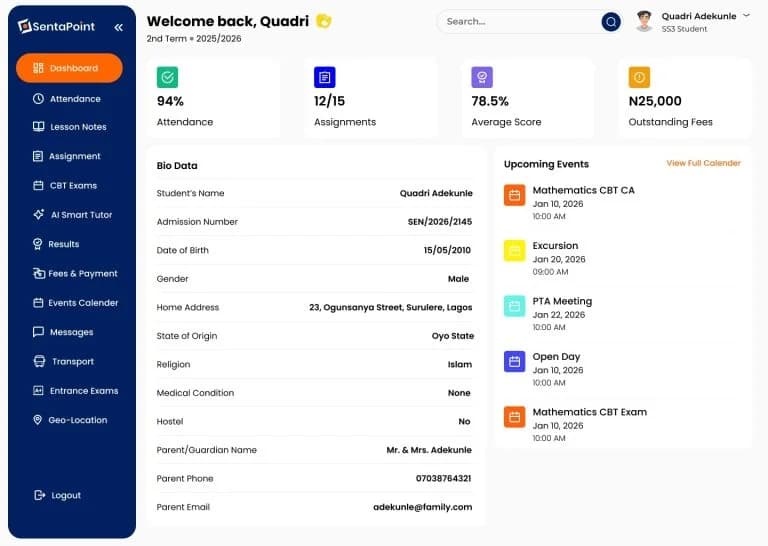Viewport: 768px width, 546px height.
Task: Click the Mathematics CBT Exam event icon
Action: click(514, 417)
